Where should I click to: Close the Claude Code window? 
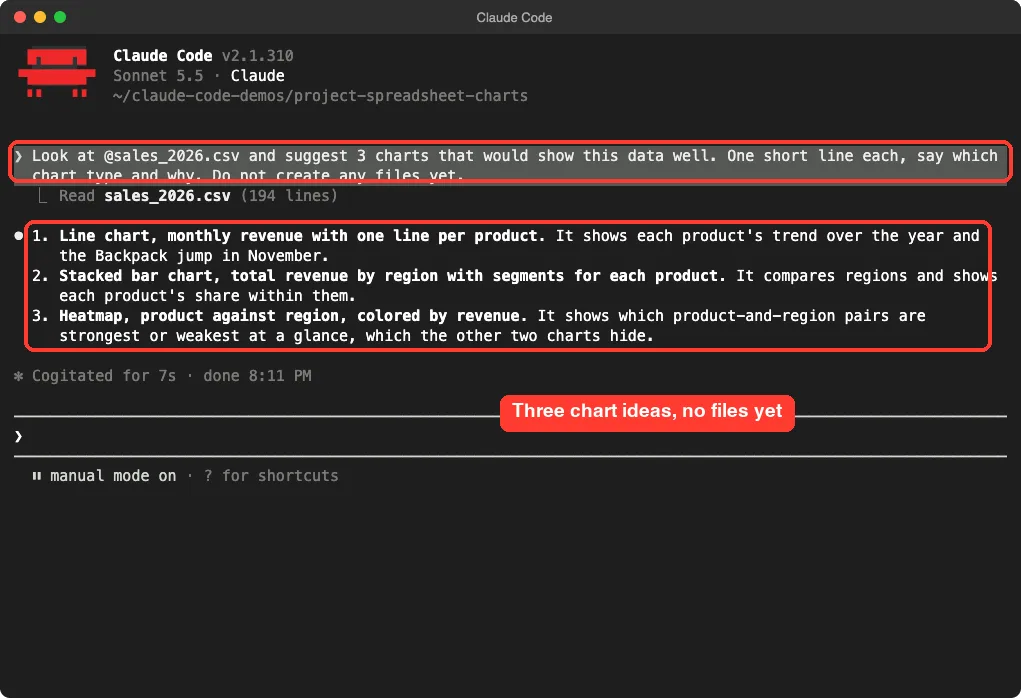tap(20, 18)
